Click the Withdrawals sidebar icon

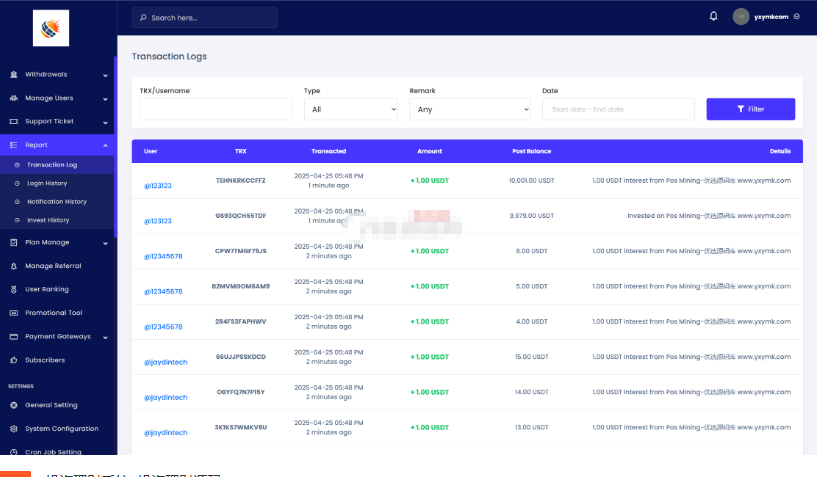(13, 74)
